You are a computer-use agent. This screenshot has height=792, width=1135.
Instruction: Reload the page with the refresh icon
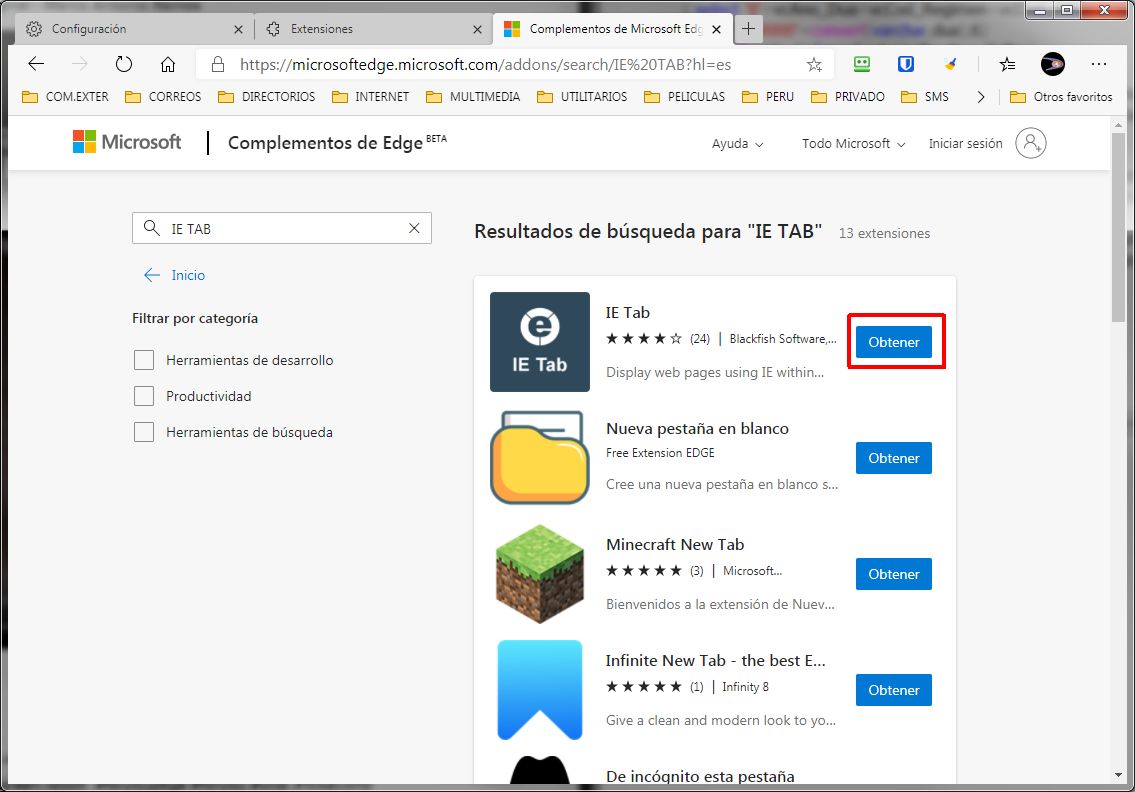[x=124, y=64]
